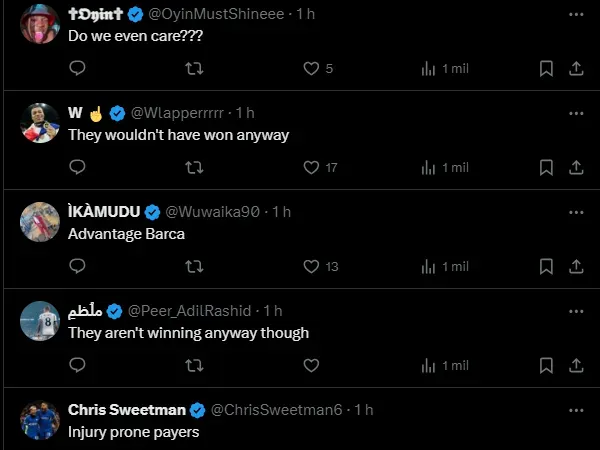This screenshot has width=600, height=450.
Task: Repost the "They aren't winning anyway though" tweet
Action: click(x=195, y=366)
